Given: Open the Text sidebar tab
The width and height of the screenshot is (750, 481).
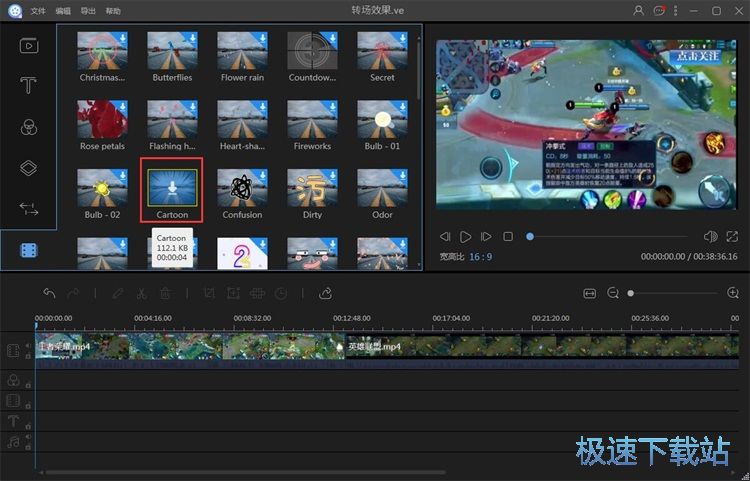Looking at the screenshot, I should 28,85.
